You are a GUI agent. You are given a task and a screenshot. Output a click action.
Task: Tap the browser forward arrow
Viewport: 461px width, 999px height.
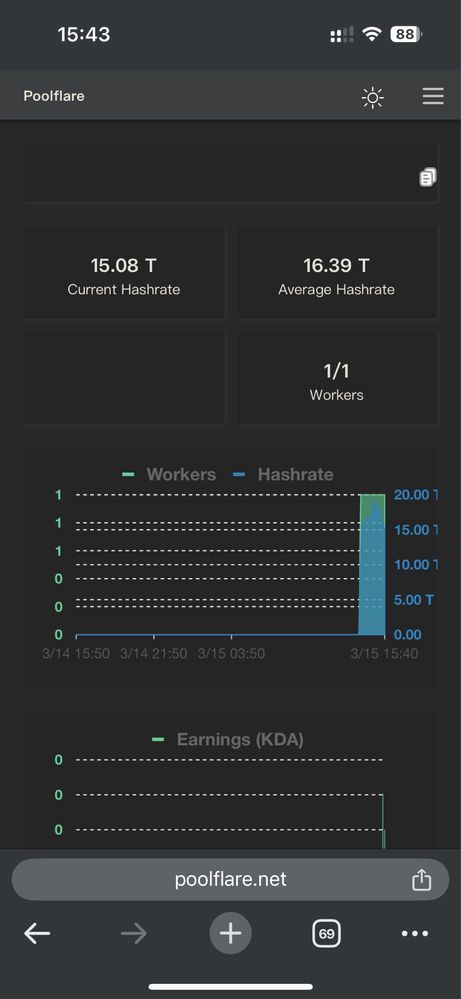pos(134,934)
